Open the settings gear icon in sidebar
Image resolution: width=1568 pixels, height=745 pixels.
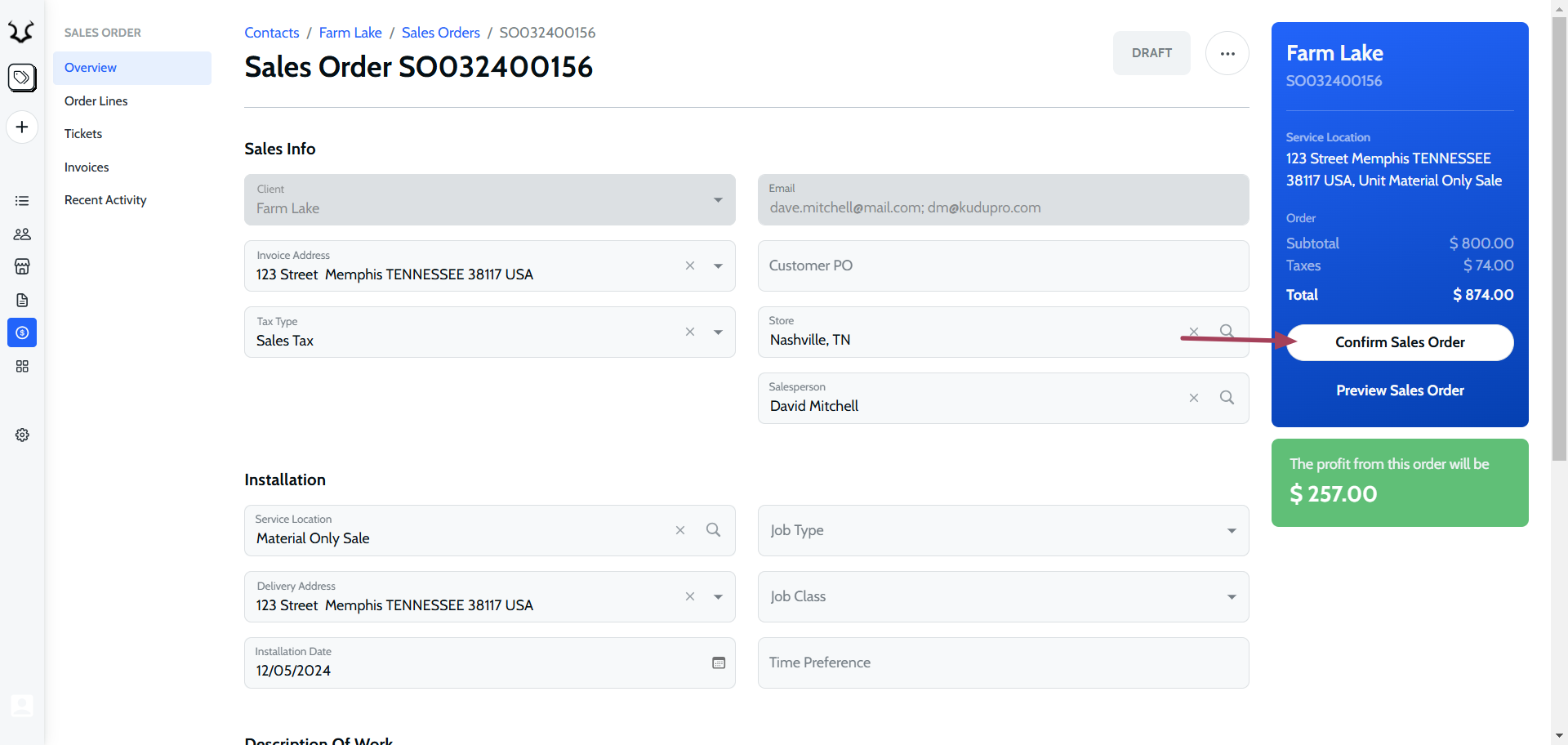[x=22, y=435]
